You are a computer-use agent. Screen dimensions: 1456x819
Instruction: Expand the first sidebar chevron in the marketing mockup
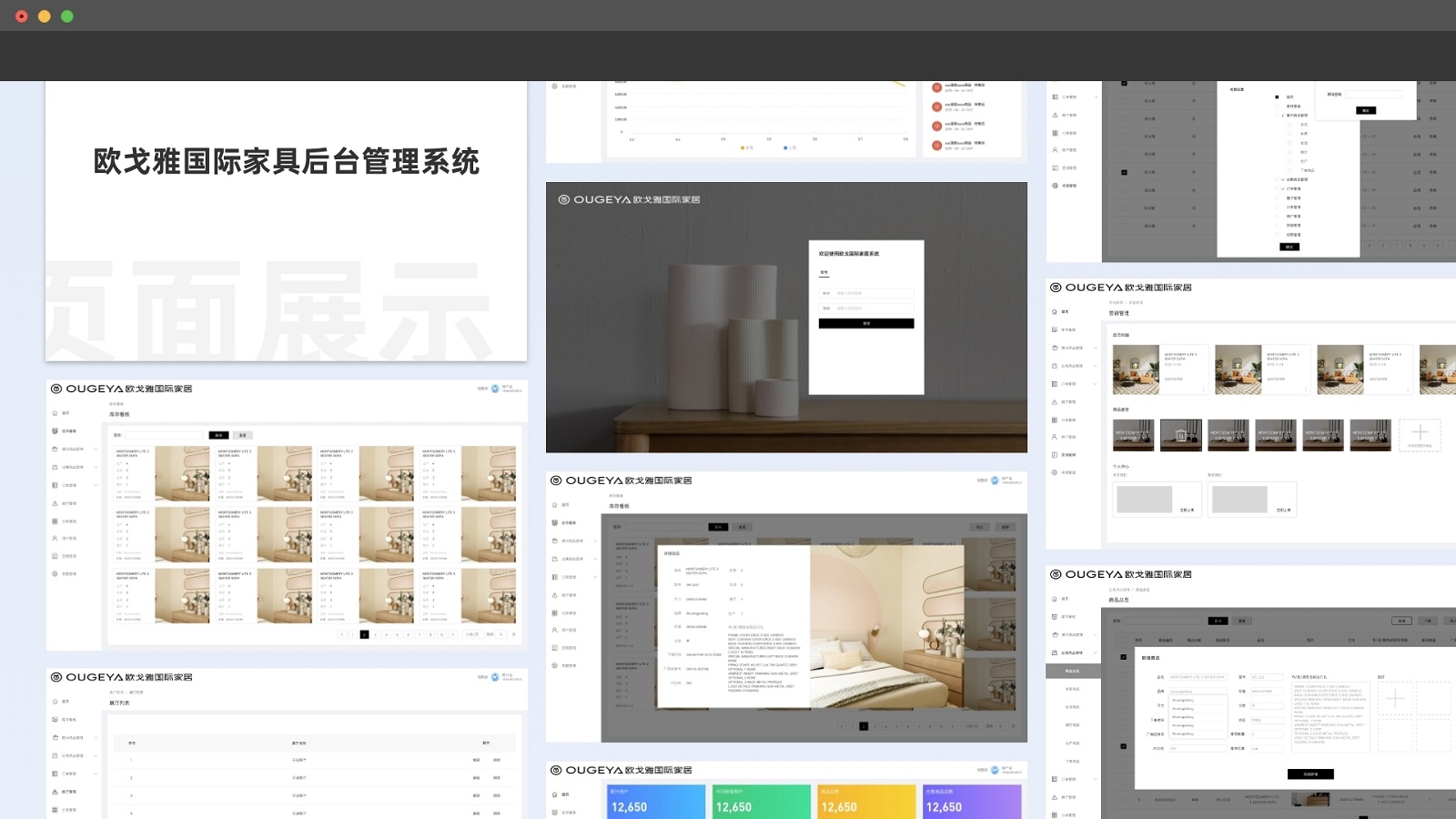tap(1096, 348)
